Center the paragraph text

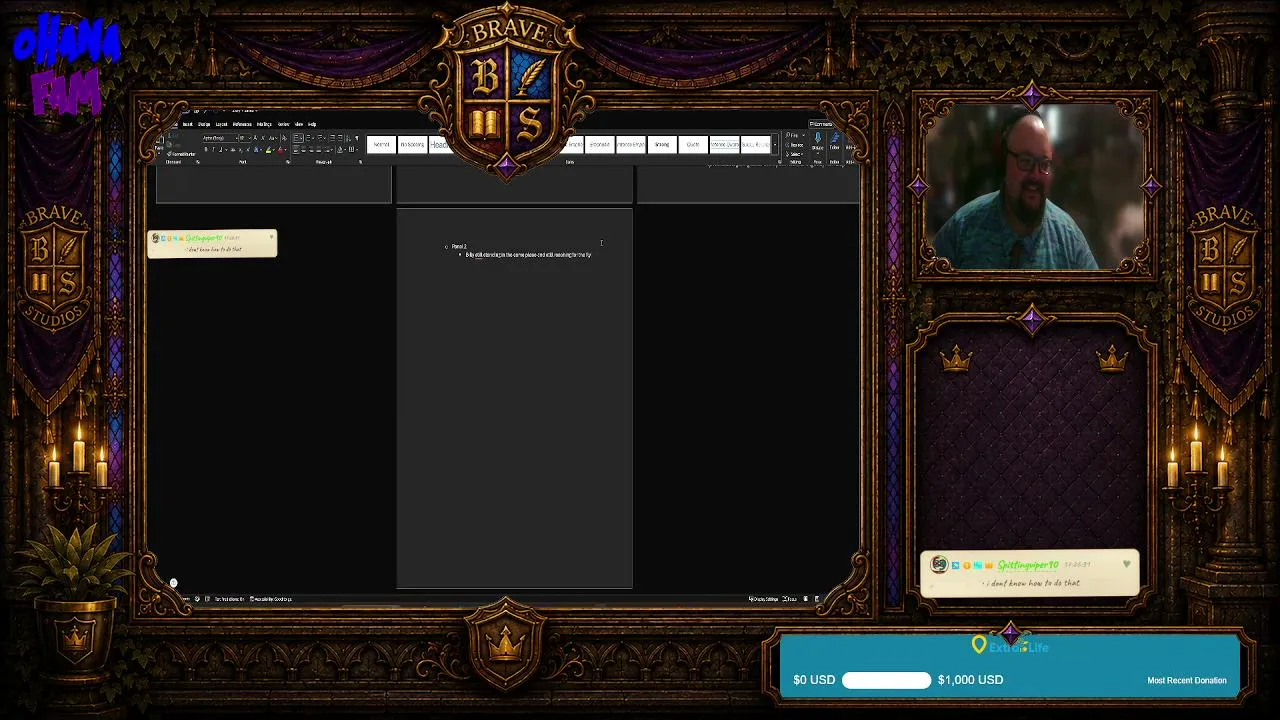pyautogui.click(x=305, y=150)
